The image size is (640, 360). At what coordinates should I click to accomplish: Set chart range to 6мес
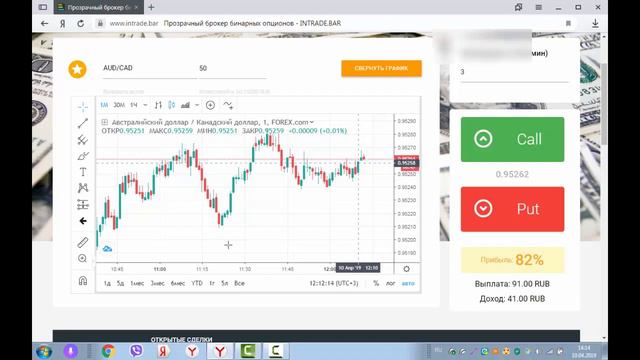coord(178,283)
